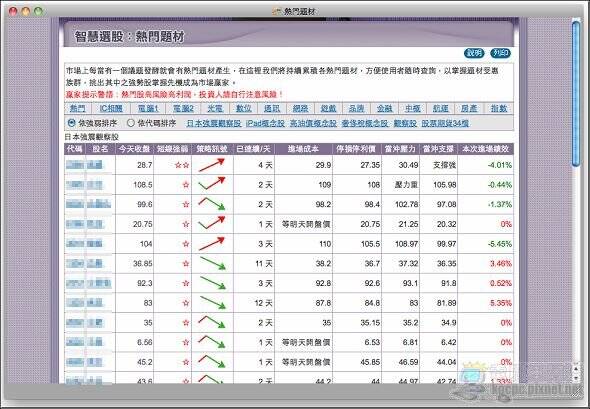
Task: Open the 日本強震觀察股 link
Action: pos(214,123)
